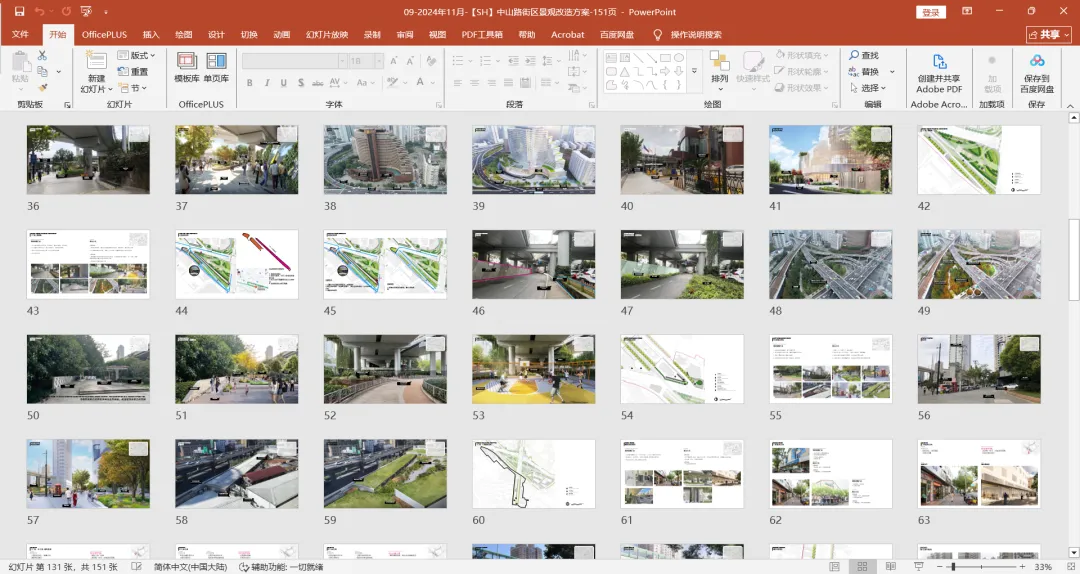This screenshot has height=574, width=1080.
Task: Start slideshow from beginning icon
Action: 86,12
